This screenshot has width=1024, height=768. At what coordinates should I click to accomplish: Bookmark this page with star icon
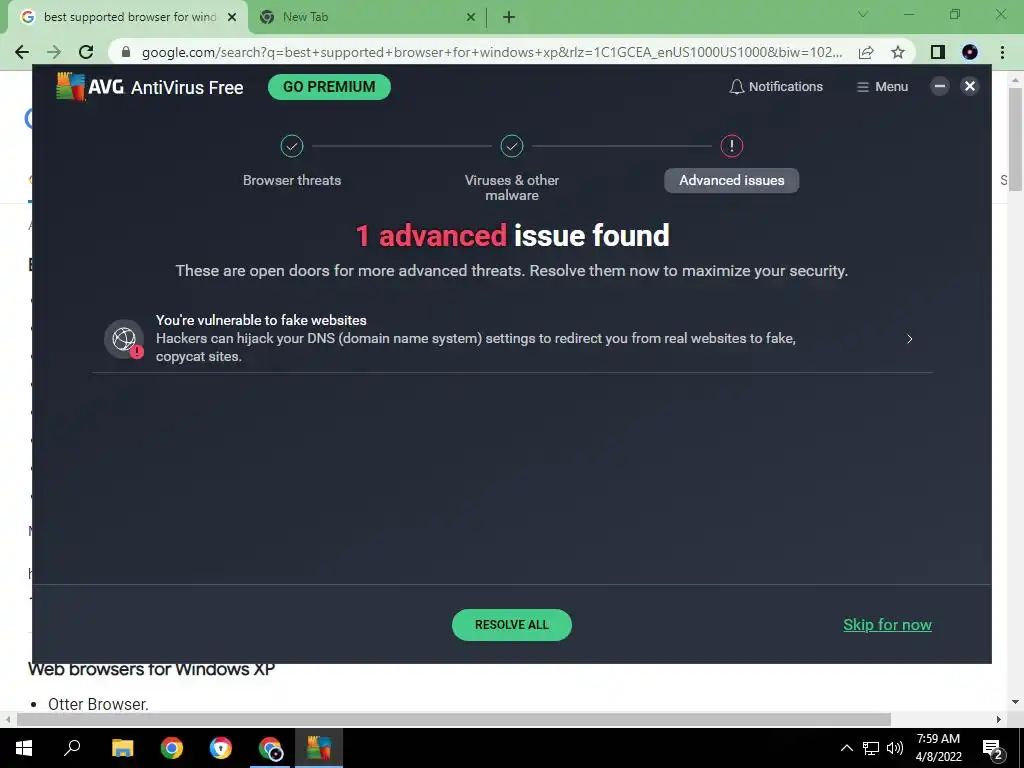[x=898, y=52]
